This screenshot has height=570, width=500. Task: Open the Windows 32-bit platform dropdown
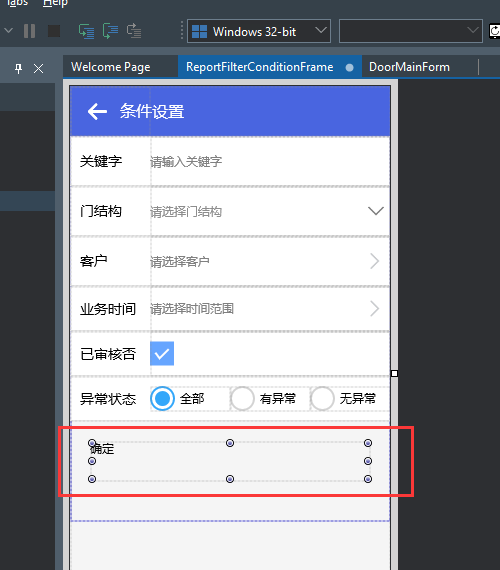click(x=259, y=31)
